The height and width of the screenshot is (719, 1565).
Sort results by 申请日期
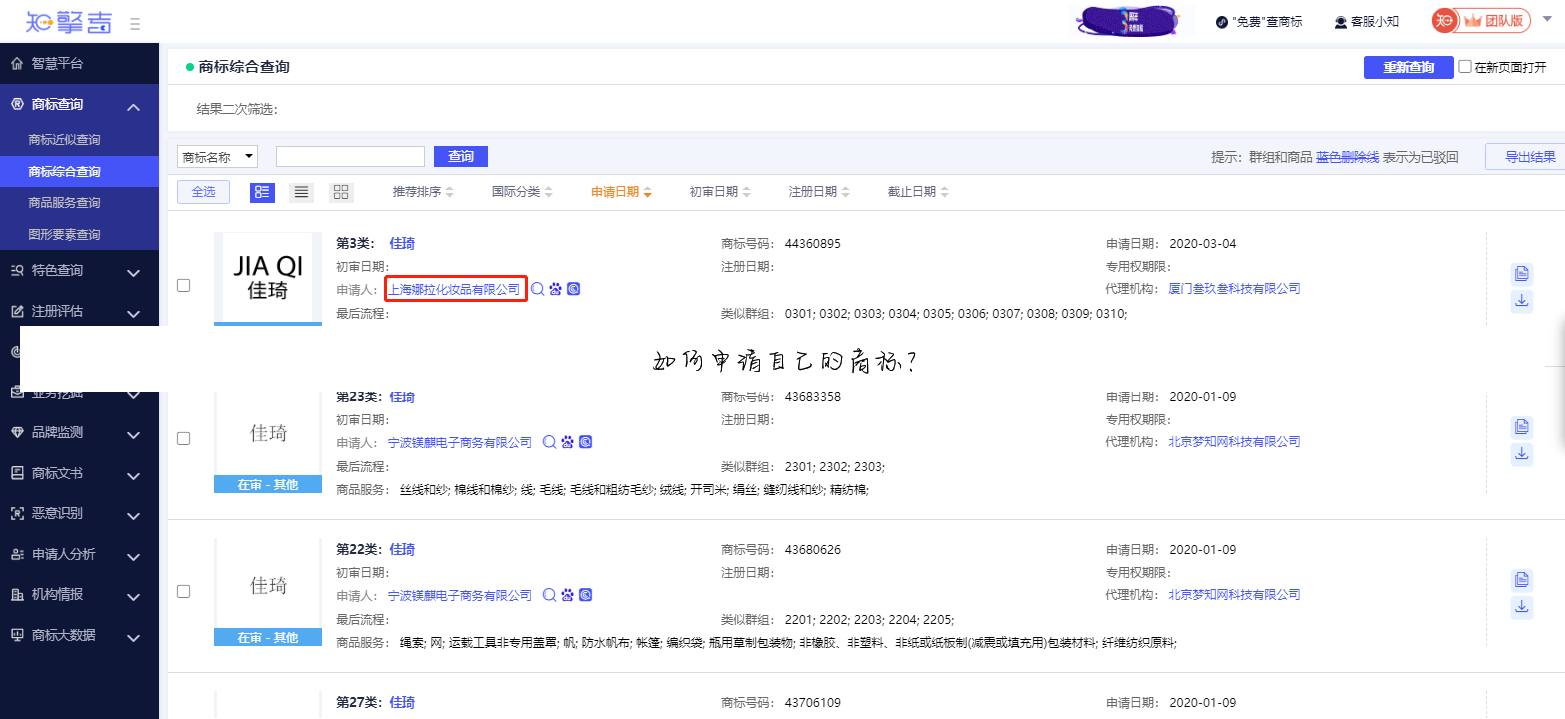(x=620, y=192)
